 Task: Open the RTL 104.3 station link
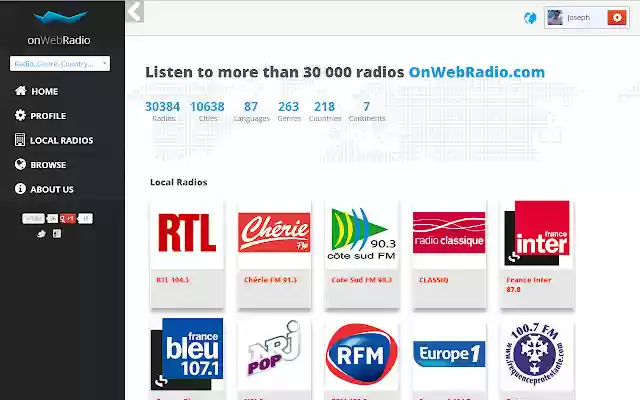[x=173, y=280]
